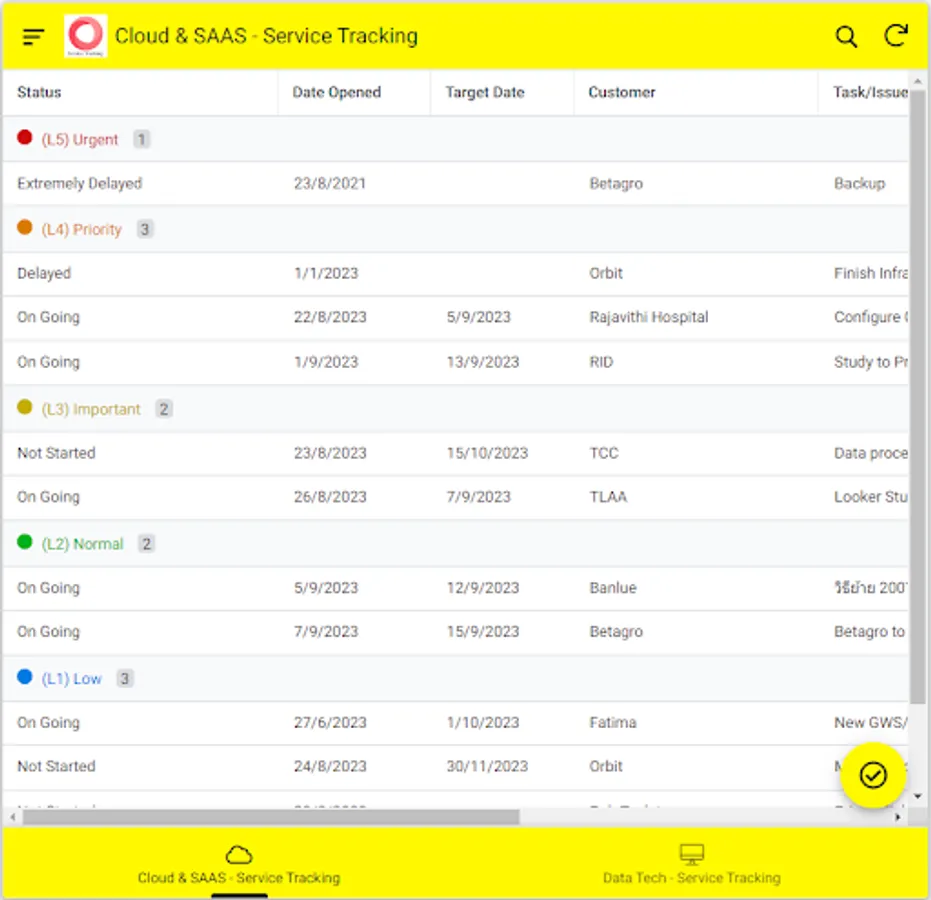
Task: Click the monitor icon in bottom navigation
Action: tap(692, 855)
